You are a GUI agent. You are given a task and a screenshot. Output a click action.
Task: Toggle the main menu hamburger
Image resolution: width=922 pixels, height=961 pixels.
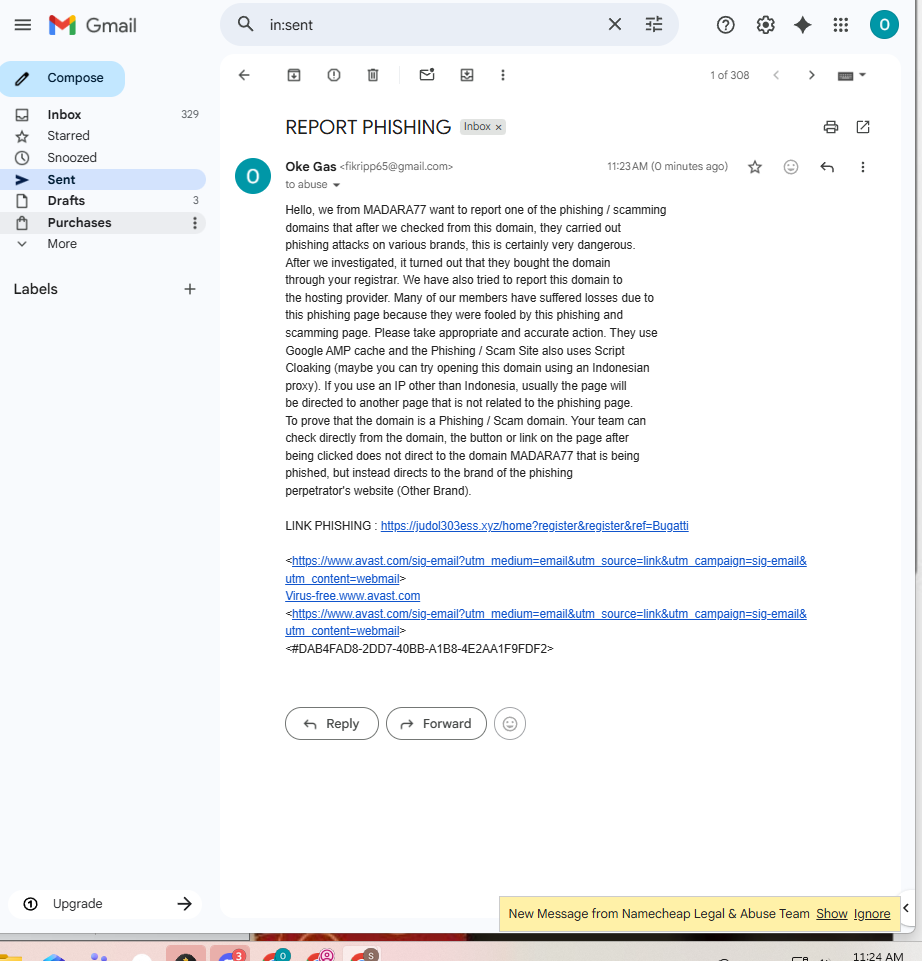(x=23, y=25)
